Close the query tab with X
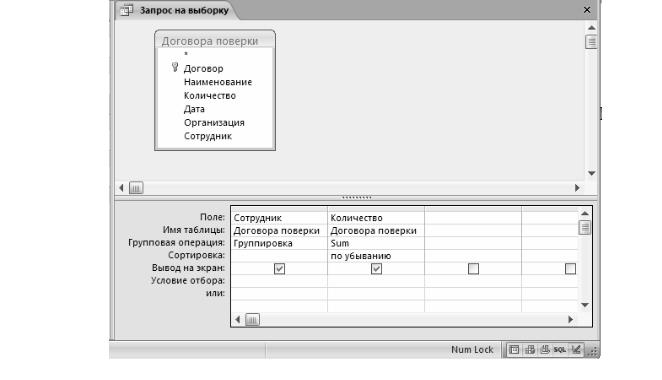Image resolution: width=662 pixels, height=380 pixels. click(x=587, y=10)
